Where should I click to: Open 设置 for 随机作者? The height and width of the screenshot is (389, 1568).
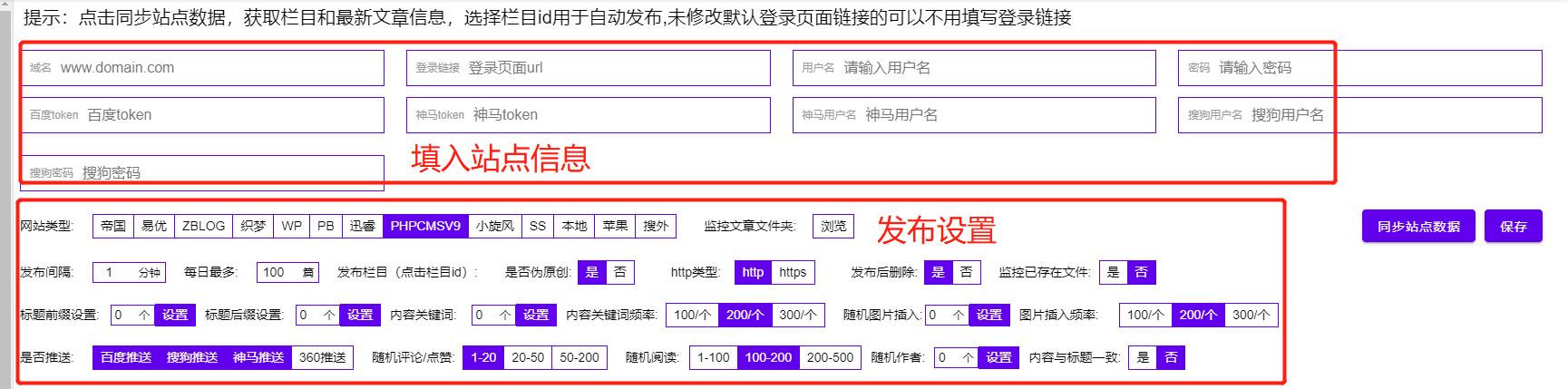tap(998, 357)
